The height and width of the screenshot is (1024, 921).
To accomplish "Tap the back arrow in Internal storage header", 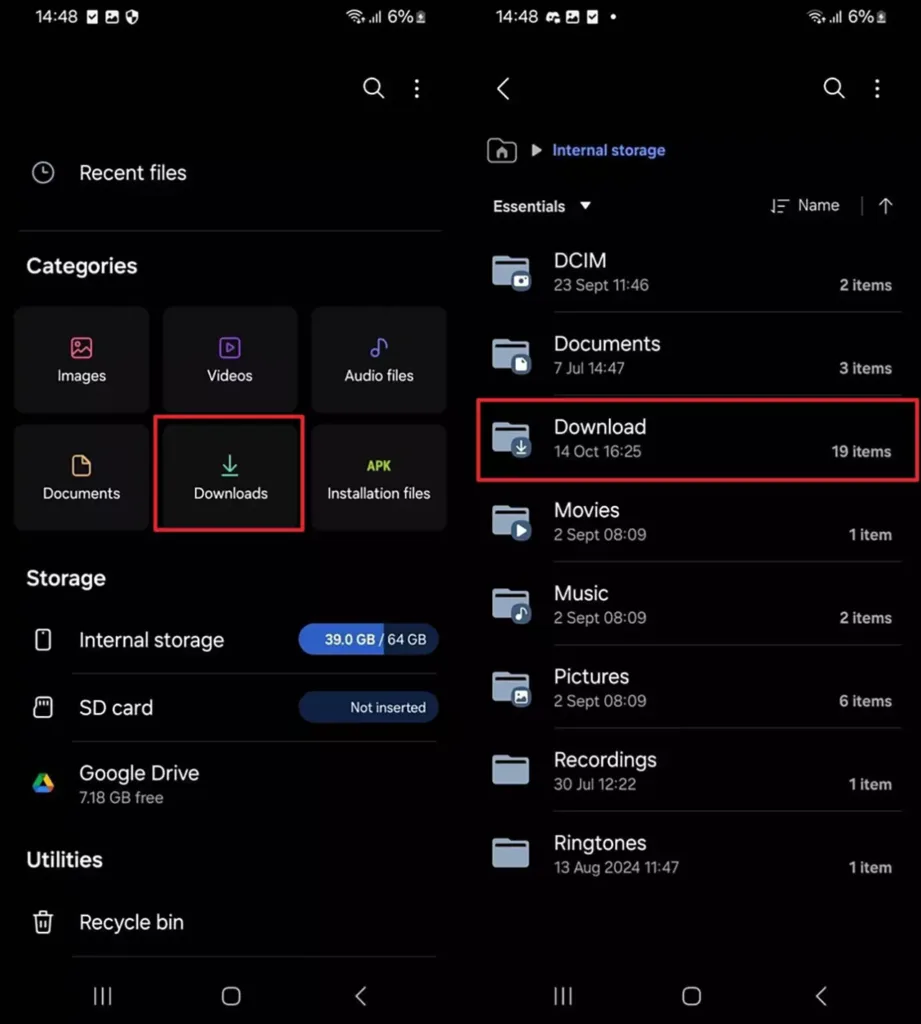I will coord(503,88).
